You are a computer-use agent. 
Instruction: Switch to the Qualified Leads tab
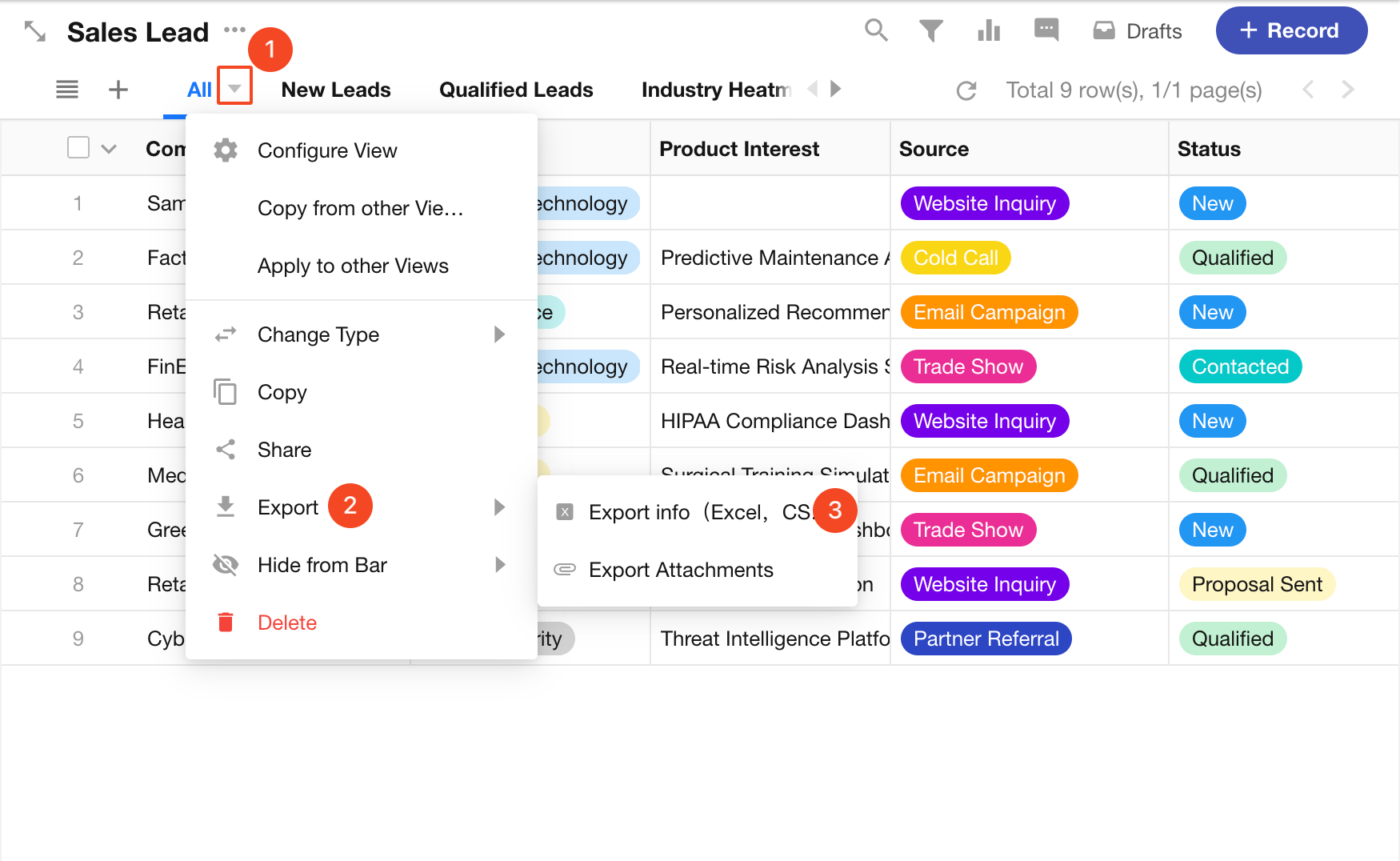516,90
